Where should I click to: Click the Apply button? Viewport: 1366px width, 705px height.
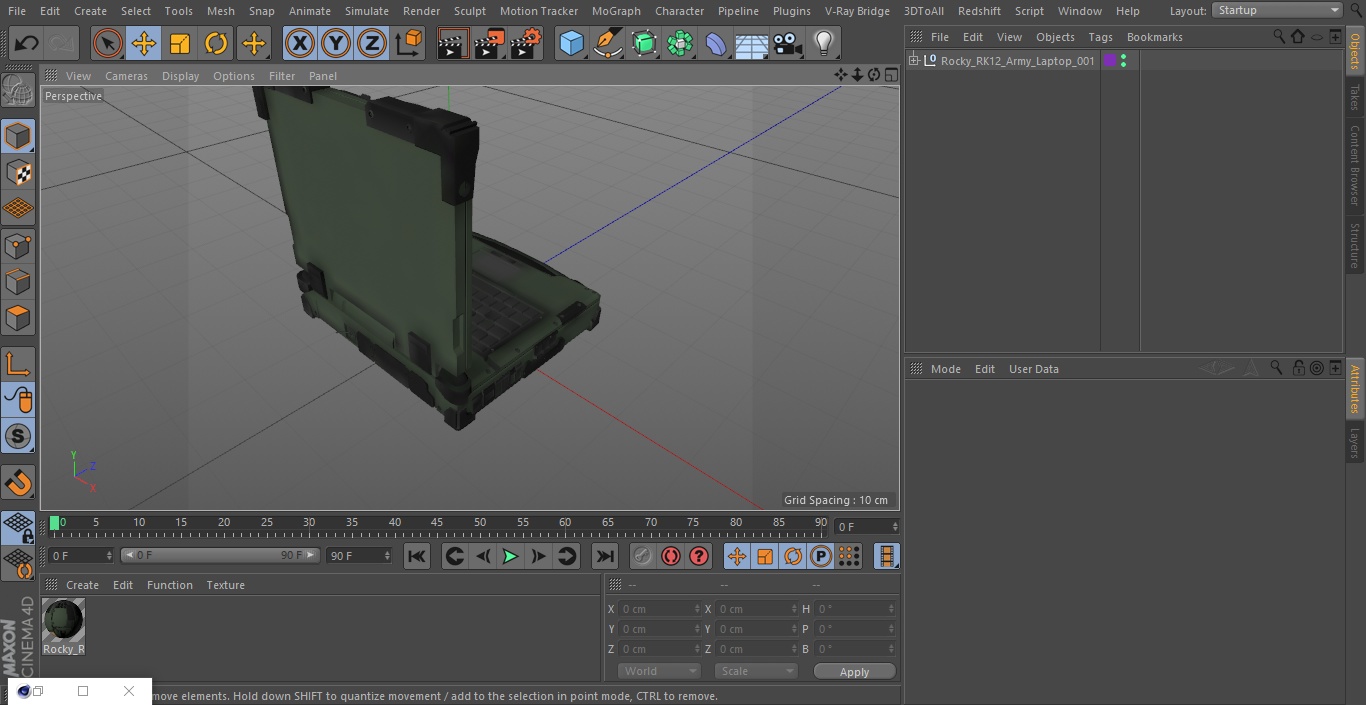(854, 672)
